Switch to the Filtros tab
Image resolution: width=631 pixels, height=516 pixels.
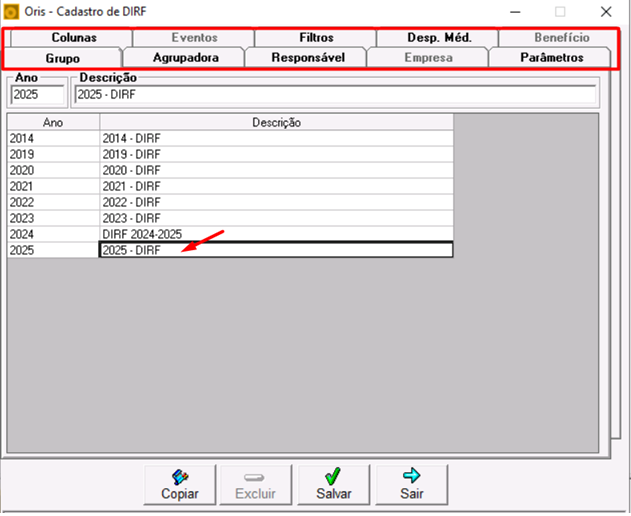316,38
